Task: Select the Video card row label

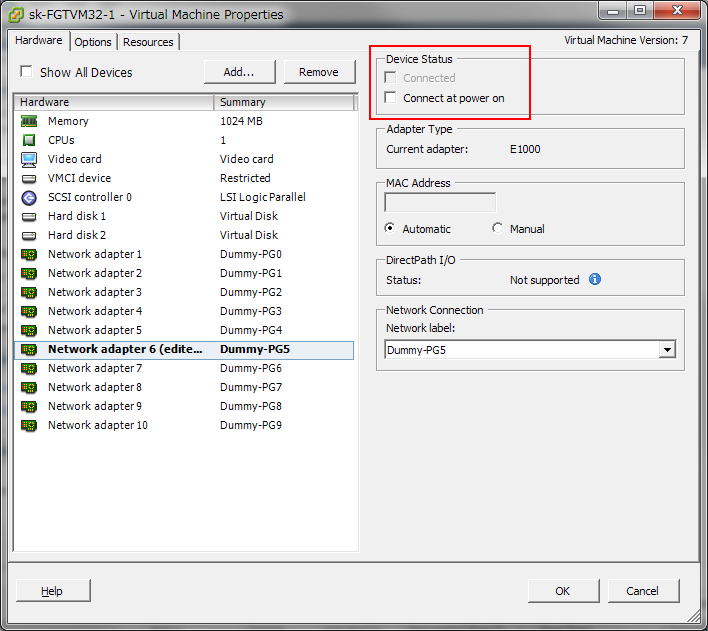Action: (x=75, y=159)
